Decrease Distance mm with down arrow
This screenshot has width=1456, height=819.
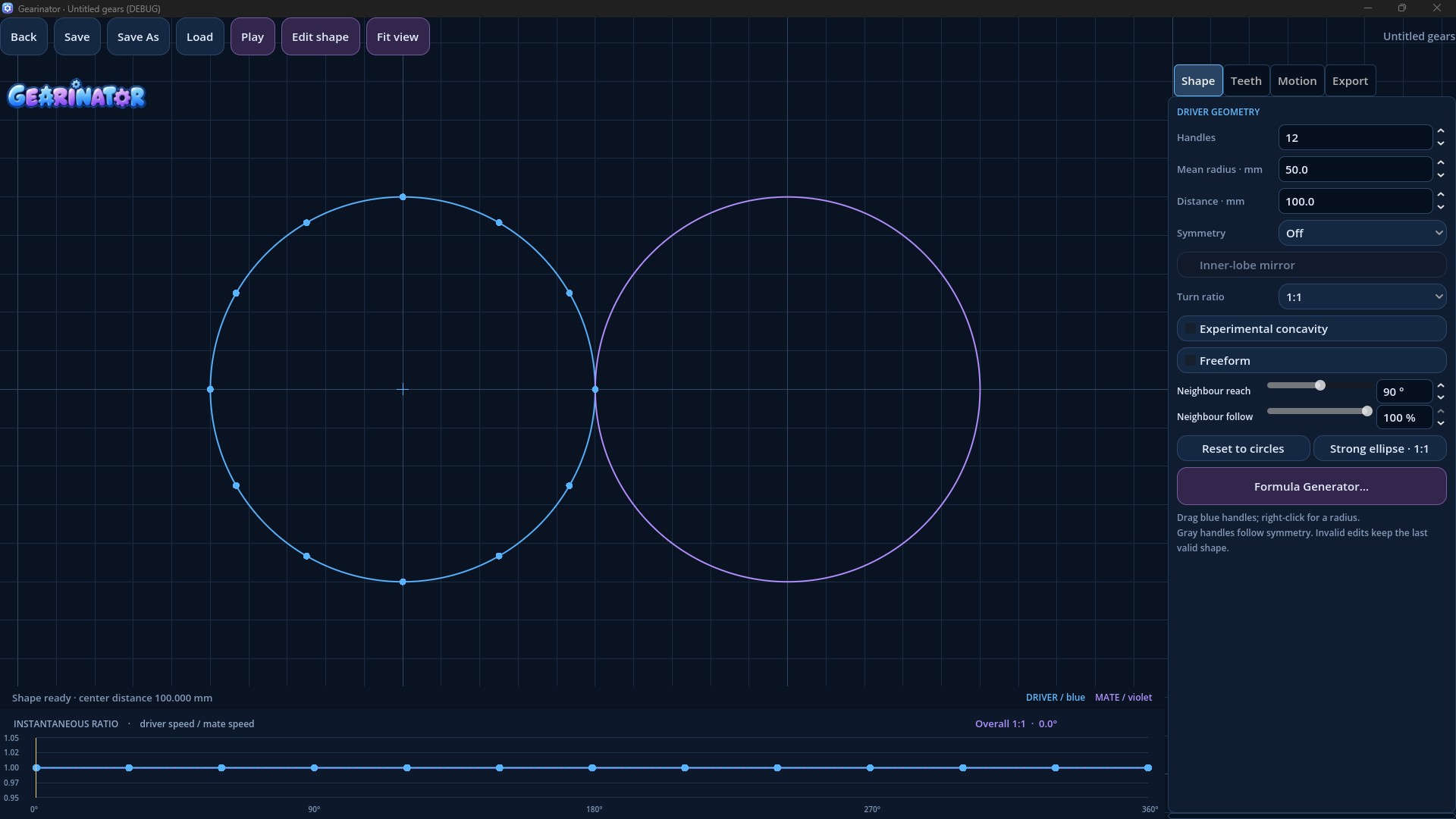[1440, 207]
